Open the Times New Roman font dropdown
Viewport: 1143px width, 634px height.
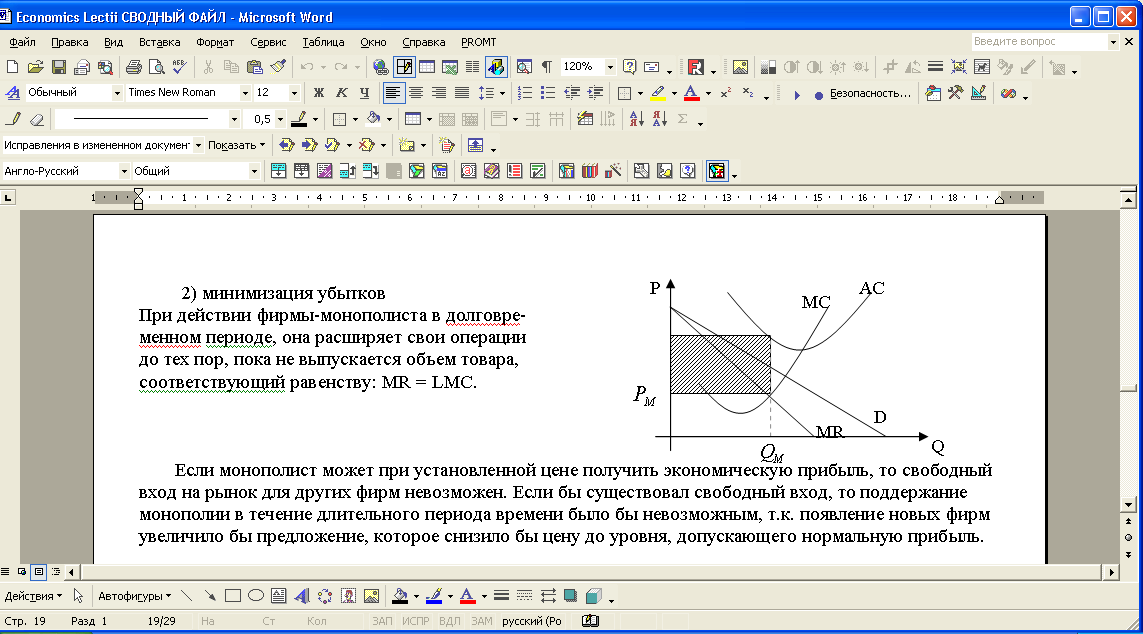pyautogui.click(x=245, y=93)
